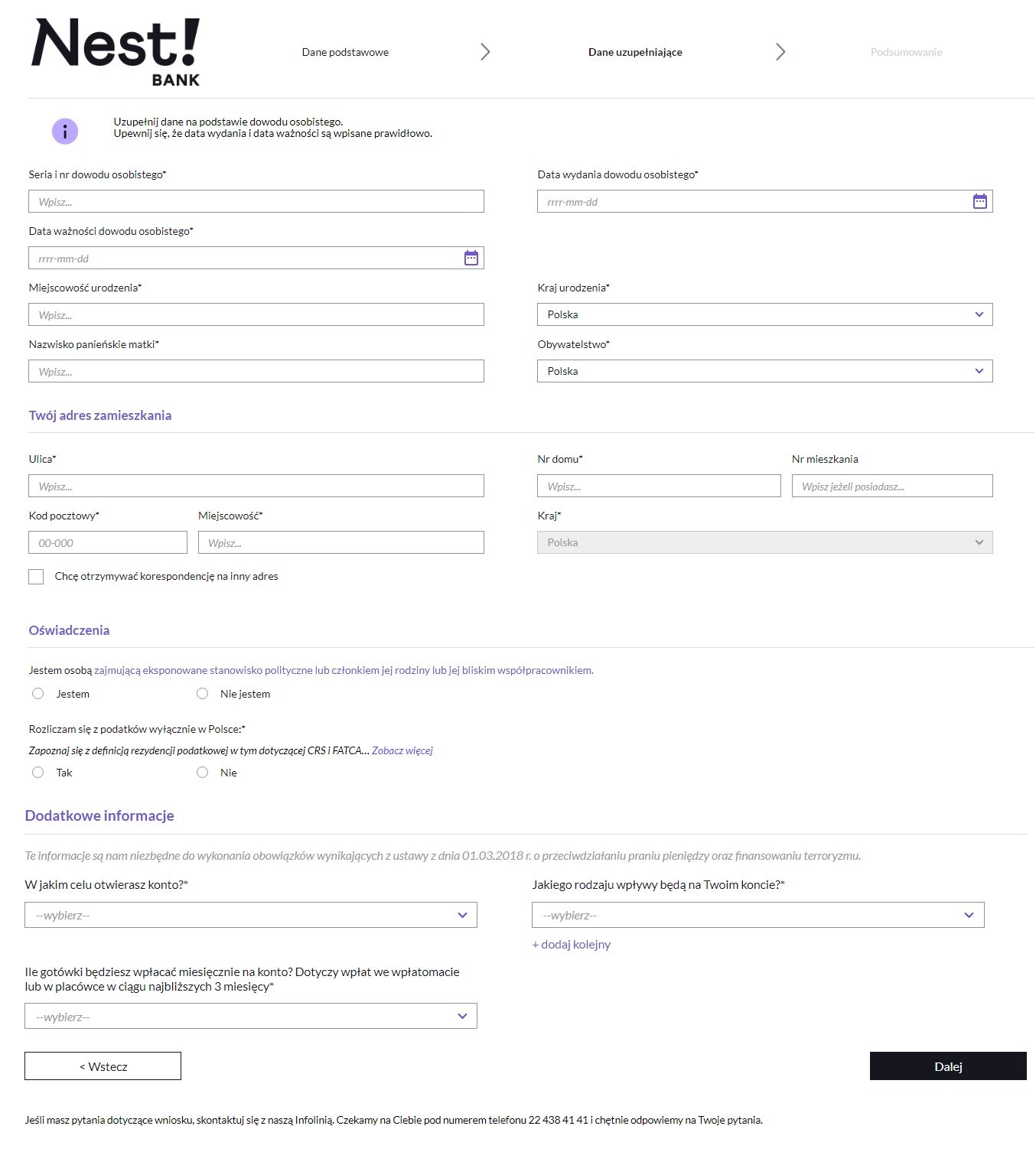Select 'Nie jestem' radio option
The height and width of the screenshot is (1152, 1036).
203,694
